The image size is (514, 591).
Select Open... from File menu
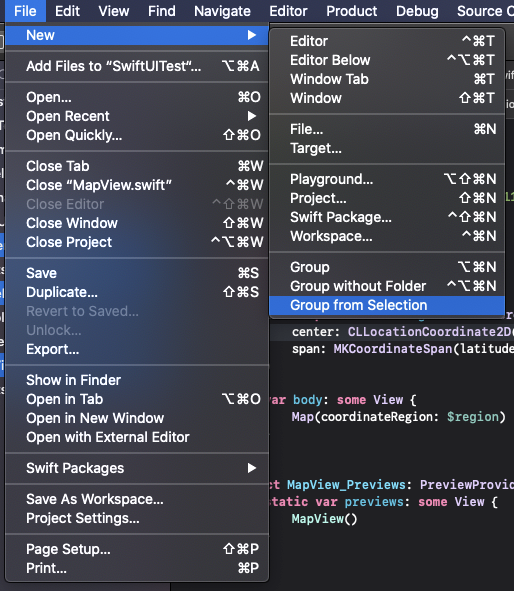click(x=137, y=97)
